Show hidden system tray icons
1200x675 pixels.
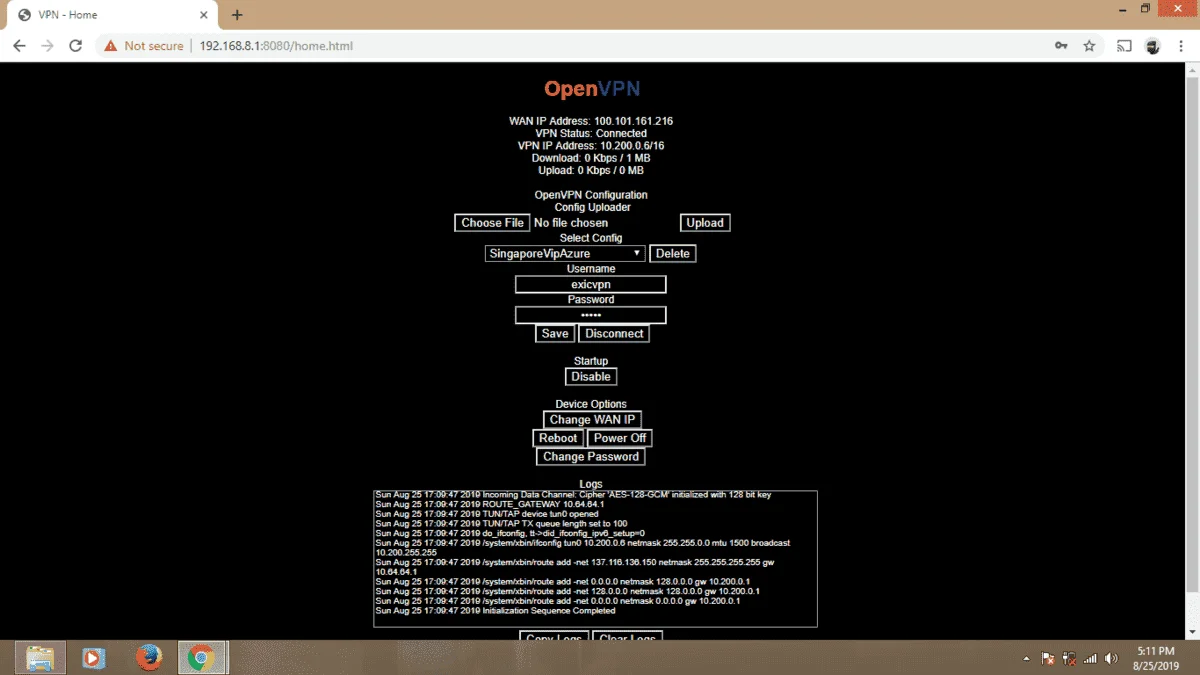click(x=1027, y=659)
